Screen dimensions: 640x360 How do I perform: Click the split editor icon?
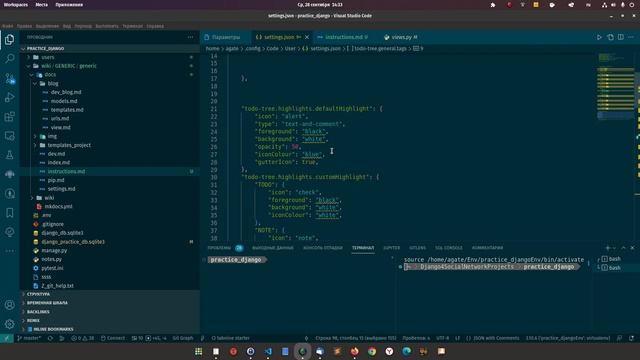[620, 37]
